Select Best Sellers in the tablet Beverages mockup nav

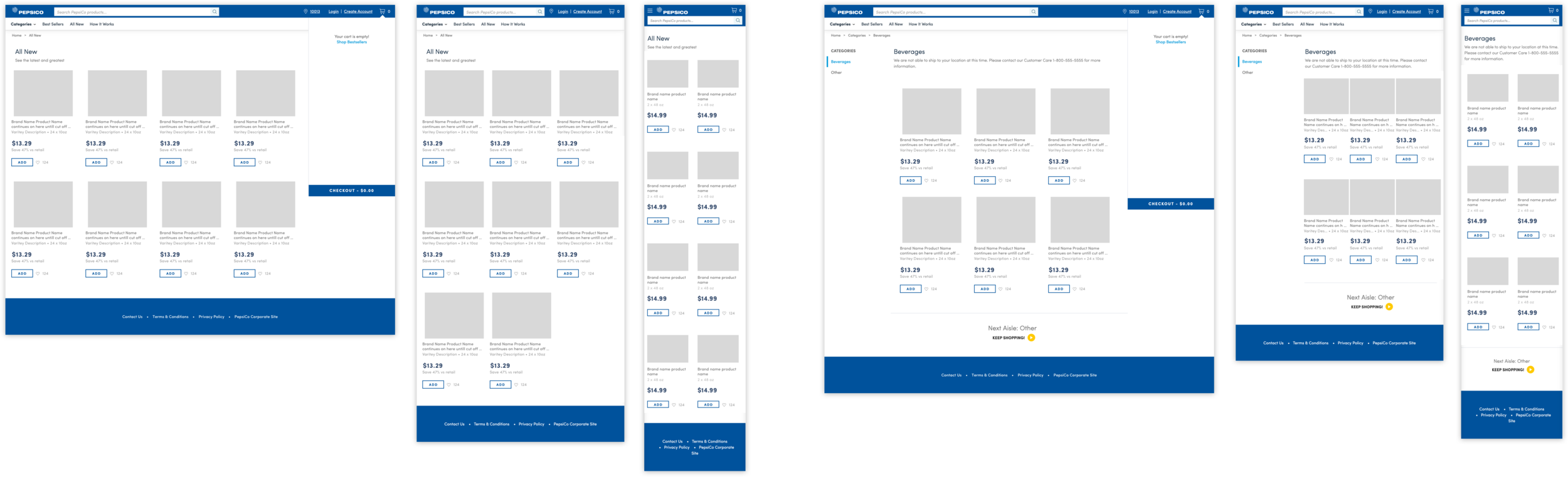click(x=1283, y=24)
